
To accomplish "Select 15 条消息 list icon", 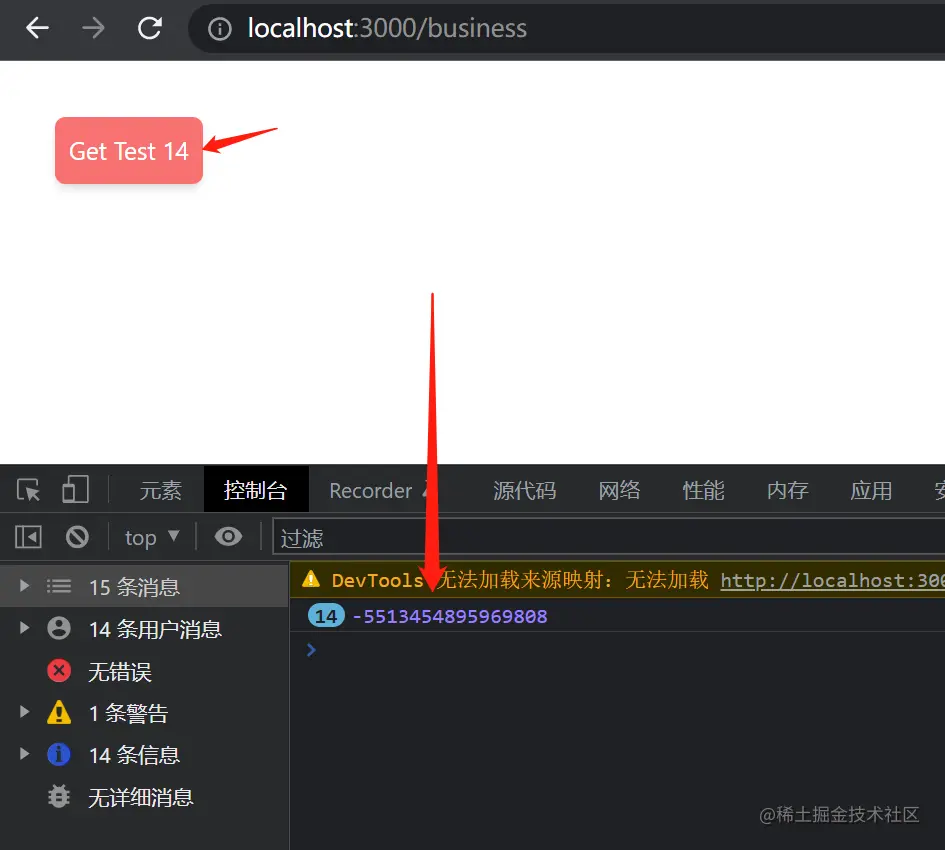I will coord(59,586).
